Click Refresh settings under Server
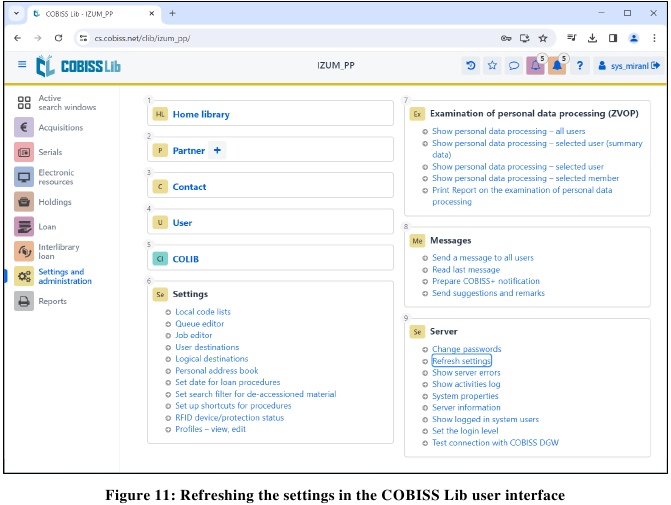671x505 pixels. (461, 361)
